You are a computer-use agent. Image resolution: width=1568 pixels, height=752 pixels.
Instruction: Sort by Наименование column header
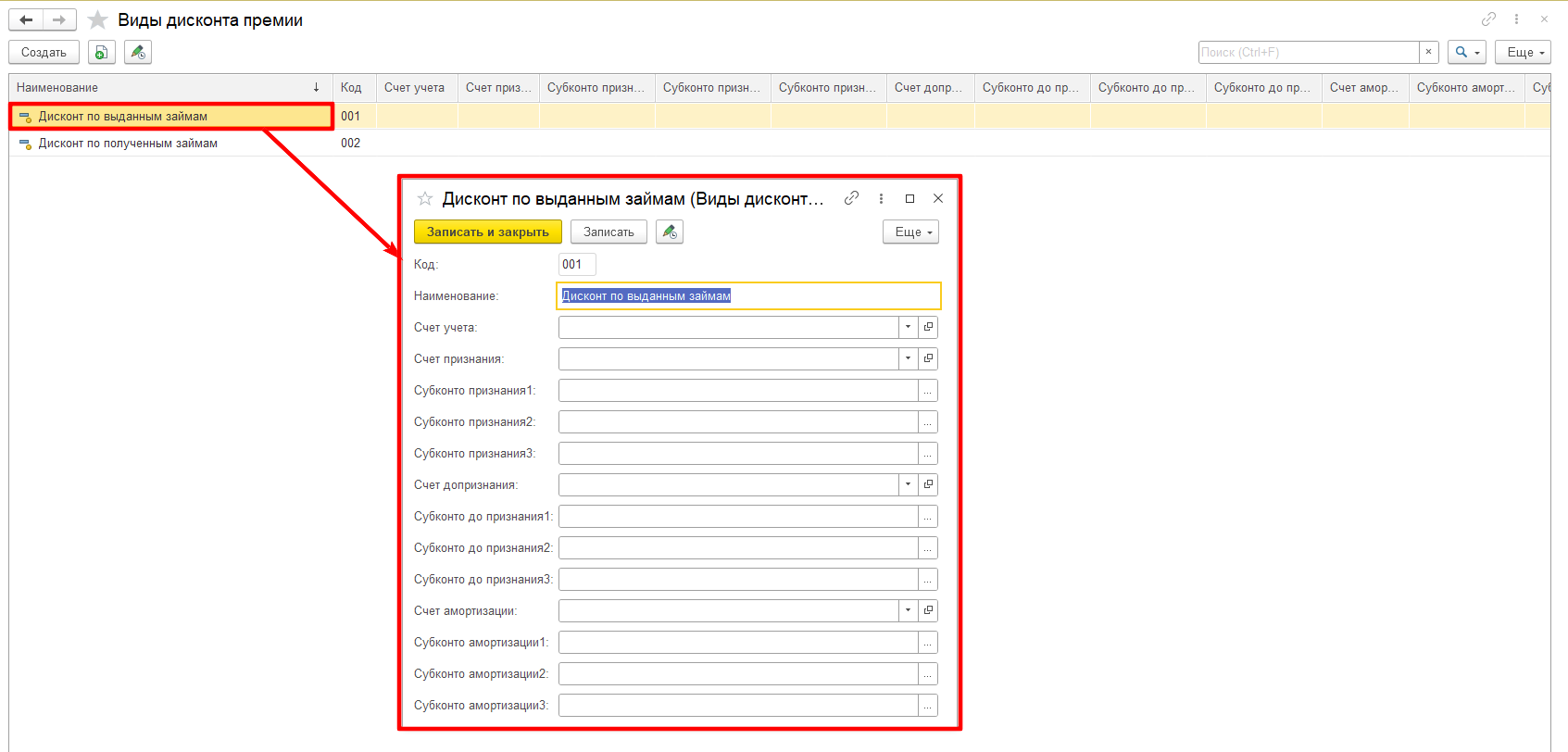click(170, 87)
